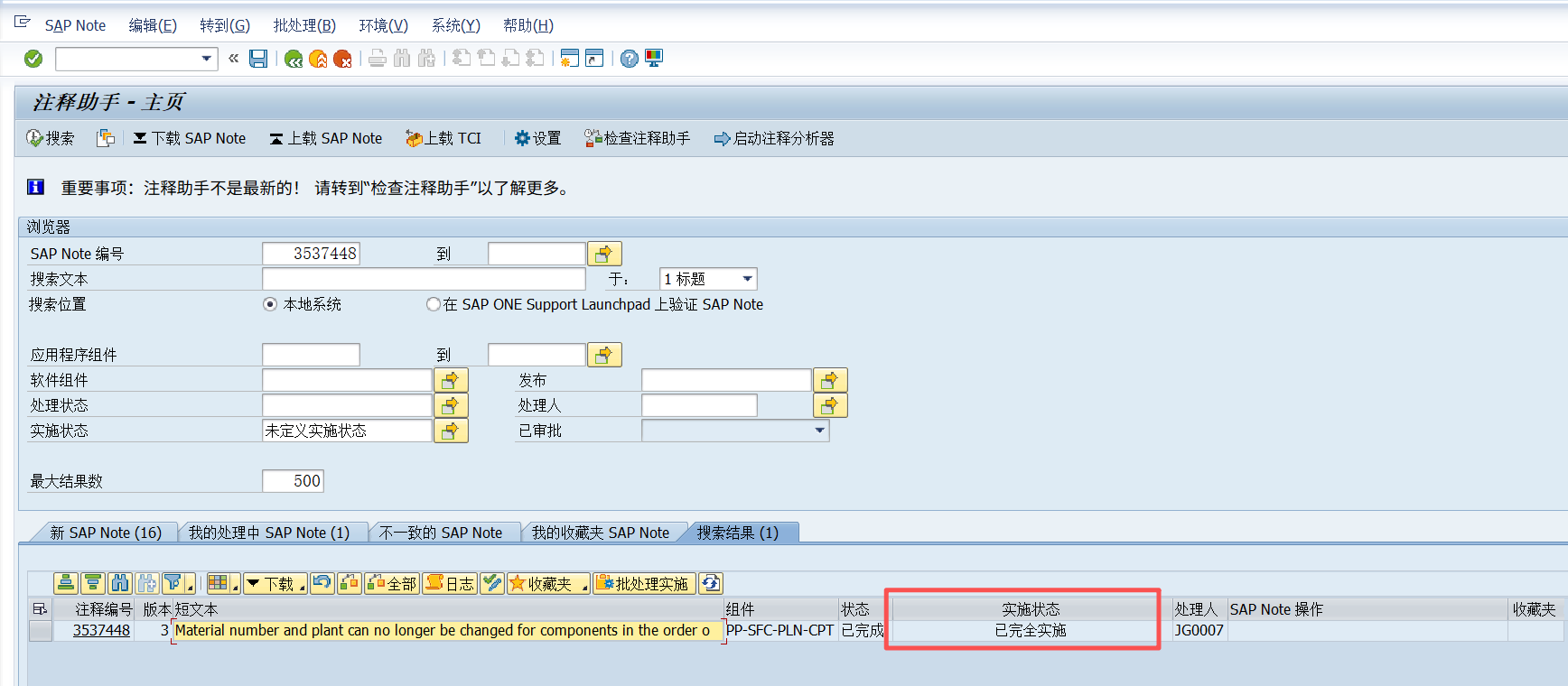This screenshot has height=686, width=1568.
Task: Switch to 我的处理中 SAP Note (1) tab
Action: point(269,533)
